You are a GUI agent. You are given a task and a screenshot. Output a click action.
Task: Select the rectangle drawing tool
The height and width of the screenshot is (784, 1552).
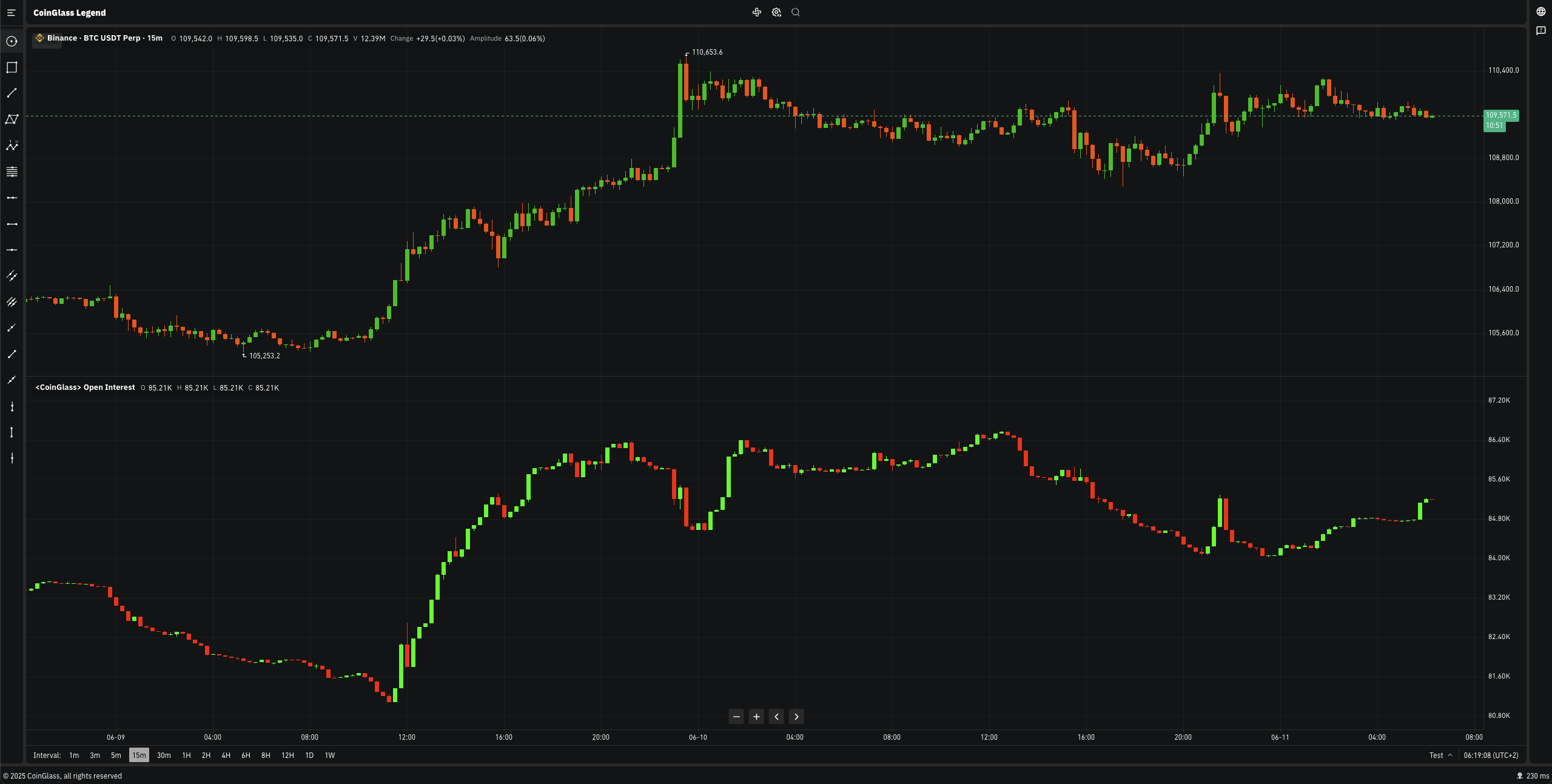pyautogui.click(x=12, y=67)
